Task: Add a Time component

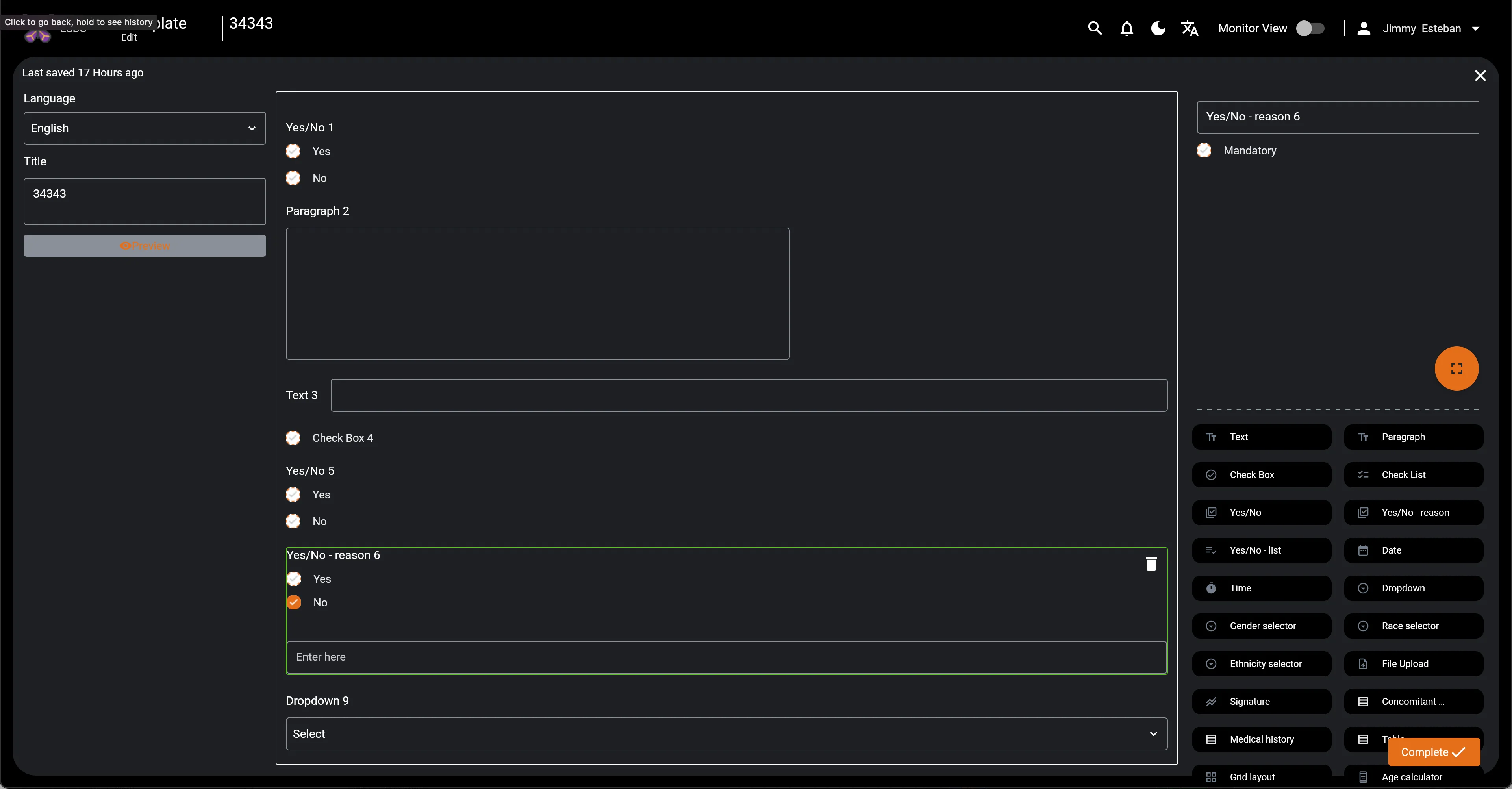Action: [x=1261, y=588]
